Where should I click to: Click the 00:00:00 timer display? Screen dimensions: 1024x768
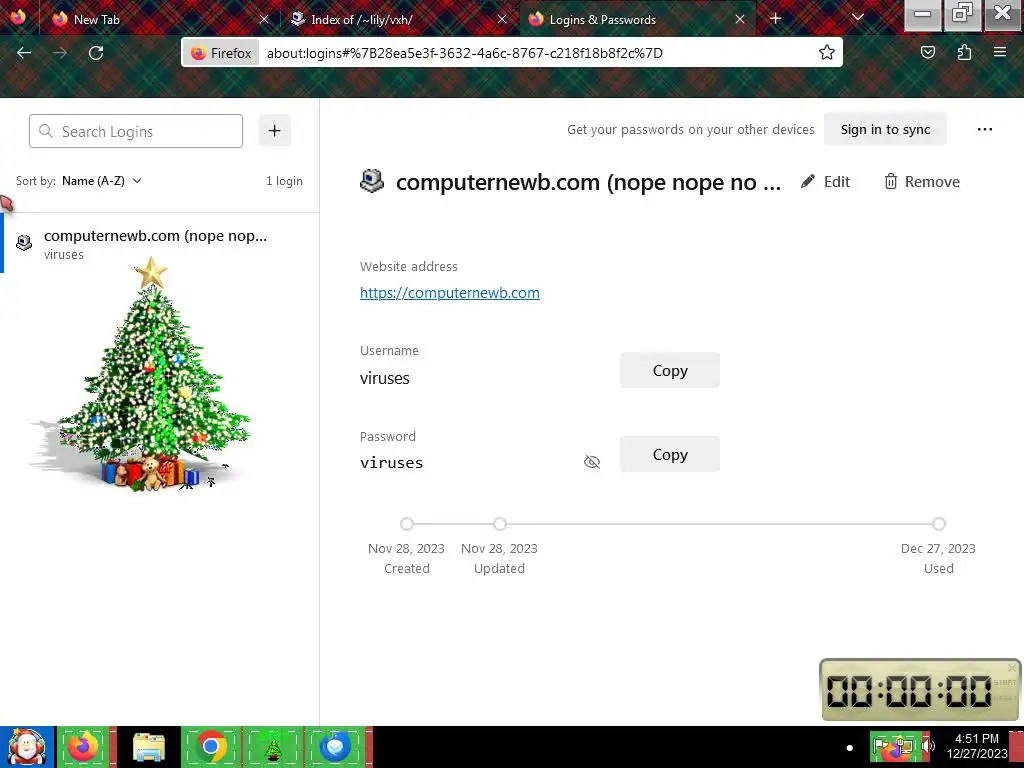point(908,691)
